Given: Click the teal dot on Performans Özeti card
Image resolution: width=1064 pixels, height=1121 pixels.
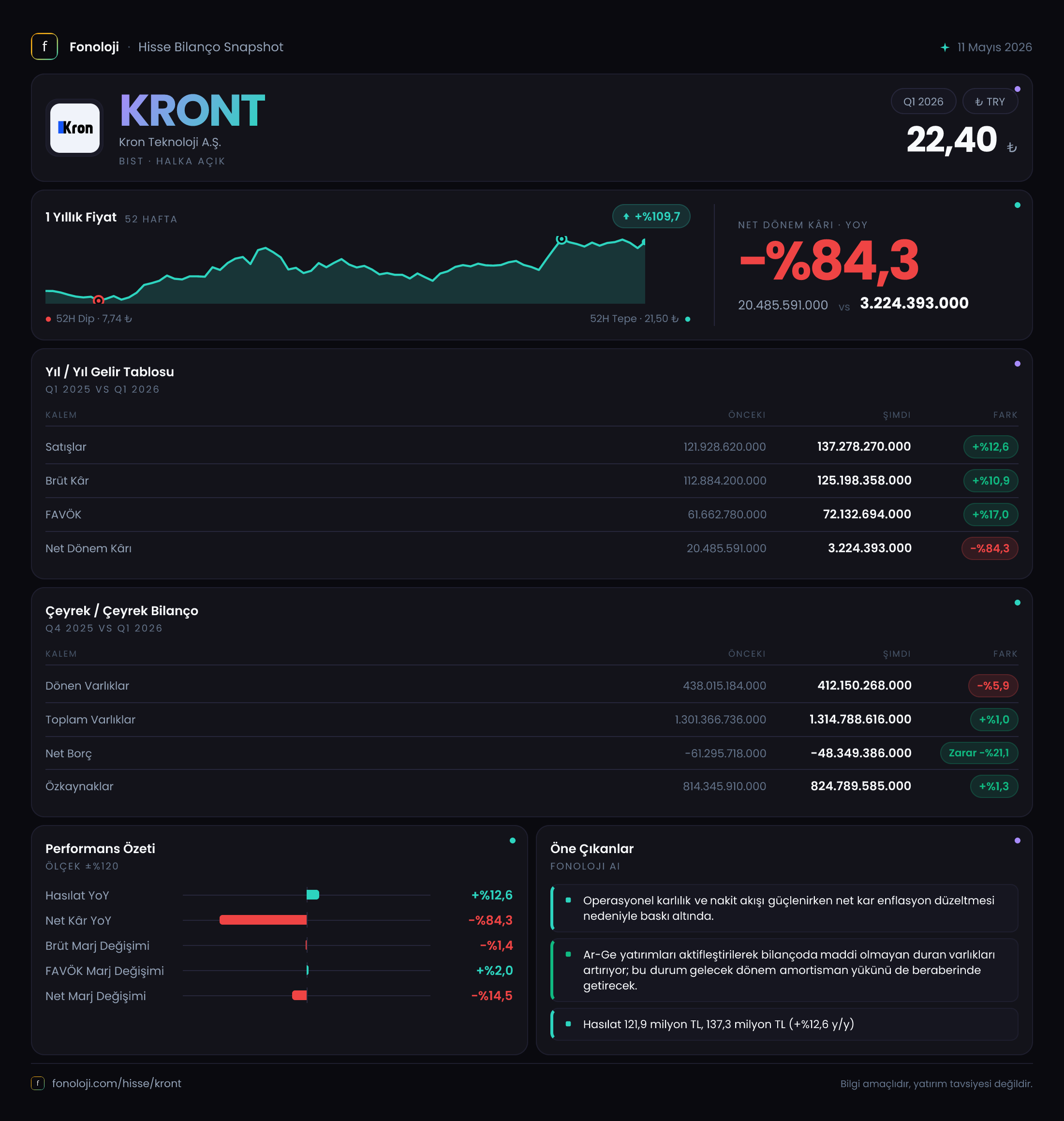Looking at the screenshot, I should (513, 841).
